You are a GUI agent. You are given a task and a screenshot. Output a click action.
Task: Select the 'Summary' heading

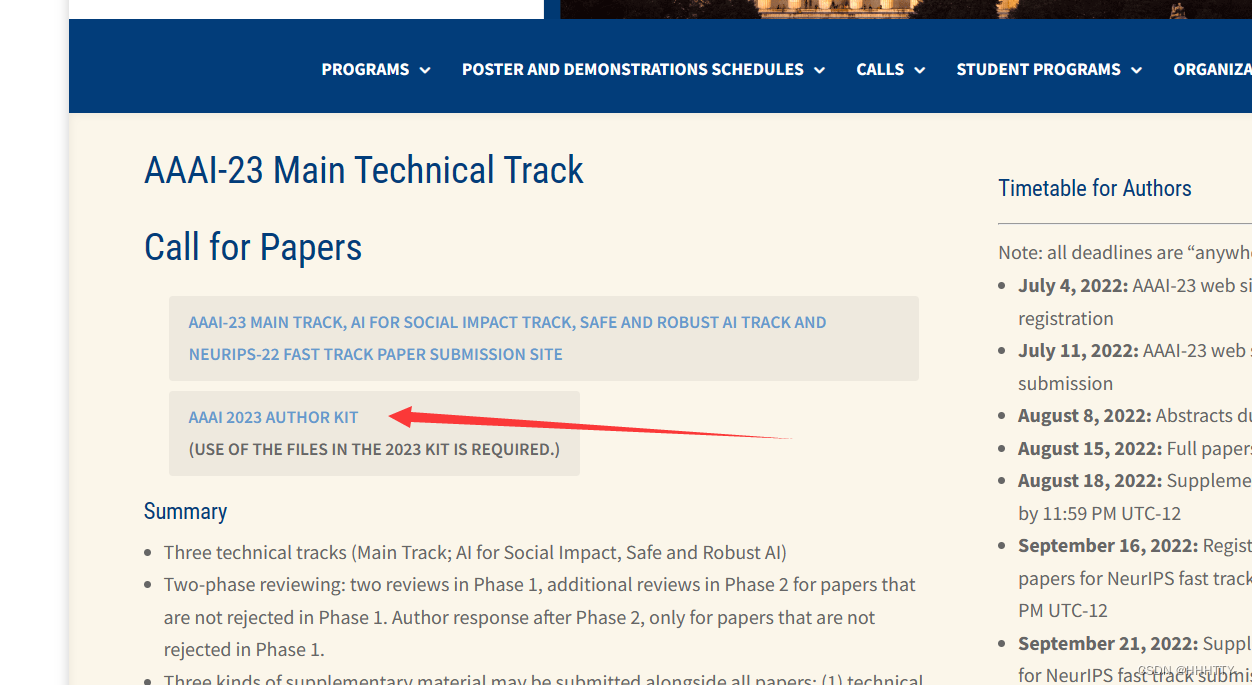[x=185, y=511]
